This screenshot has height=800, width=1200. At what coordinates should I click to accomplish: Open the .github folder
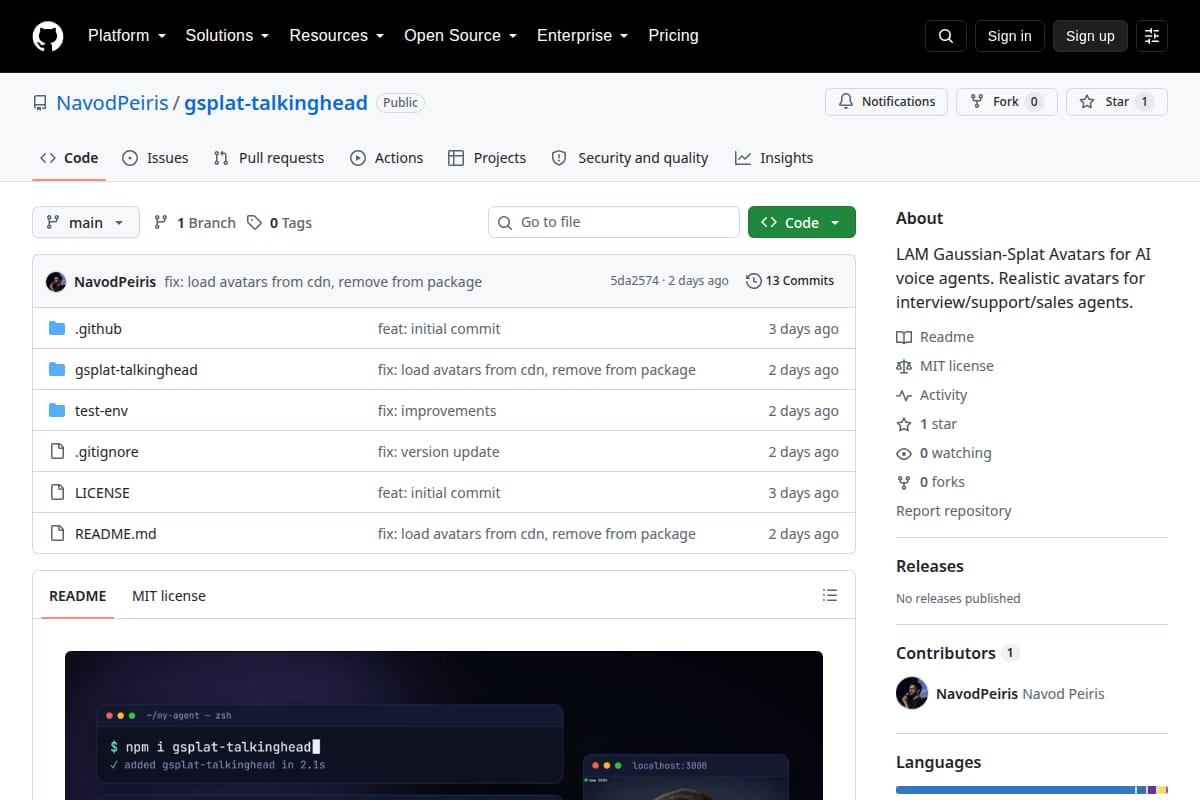point(98,329)
